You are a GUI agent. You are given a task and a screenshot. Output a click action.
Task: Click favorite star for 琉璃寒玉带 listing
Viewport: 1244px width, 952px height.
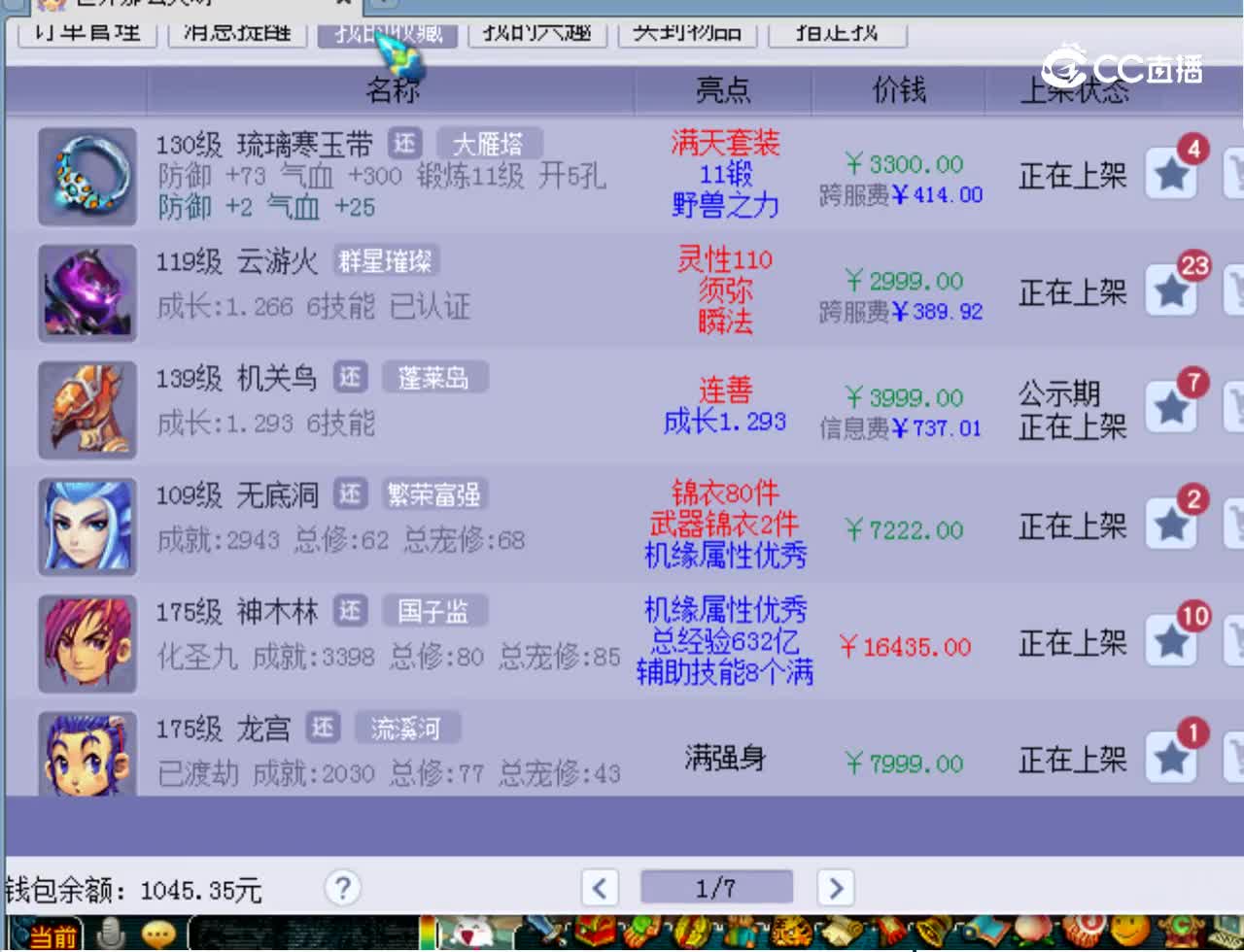click(1171, 175)
